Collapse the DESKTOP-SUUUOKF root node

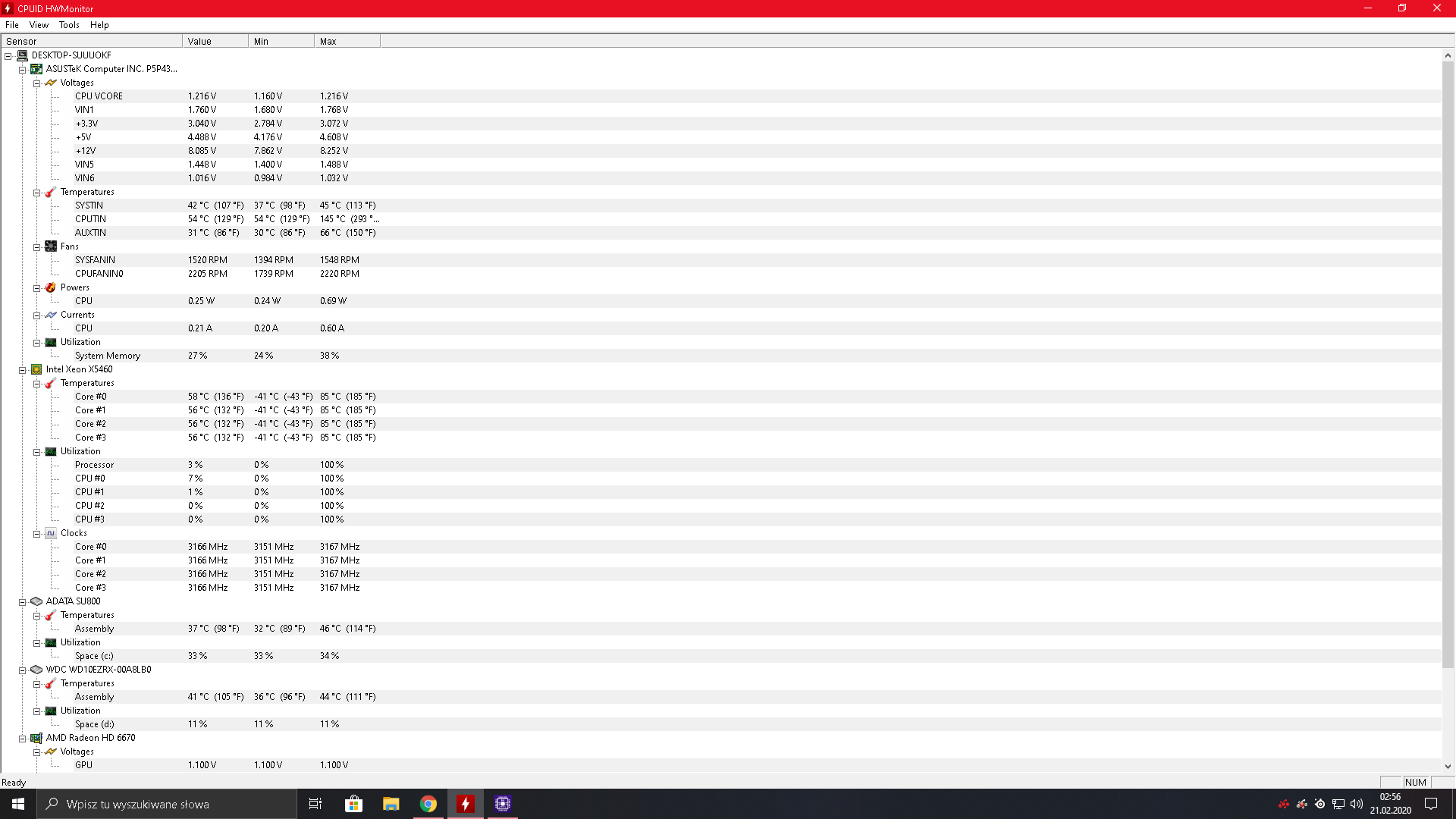(x=8, y=56)
